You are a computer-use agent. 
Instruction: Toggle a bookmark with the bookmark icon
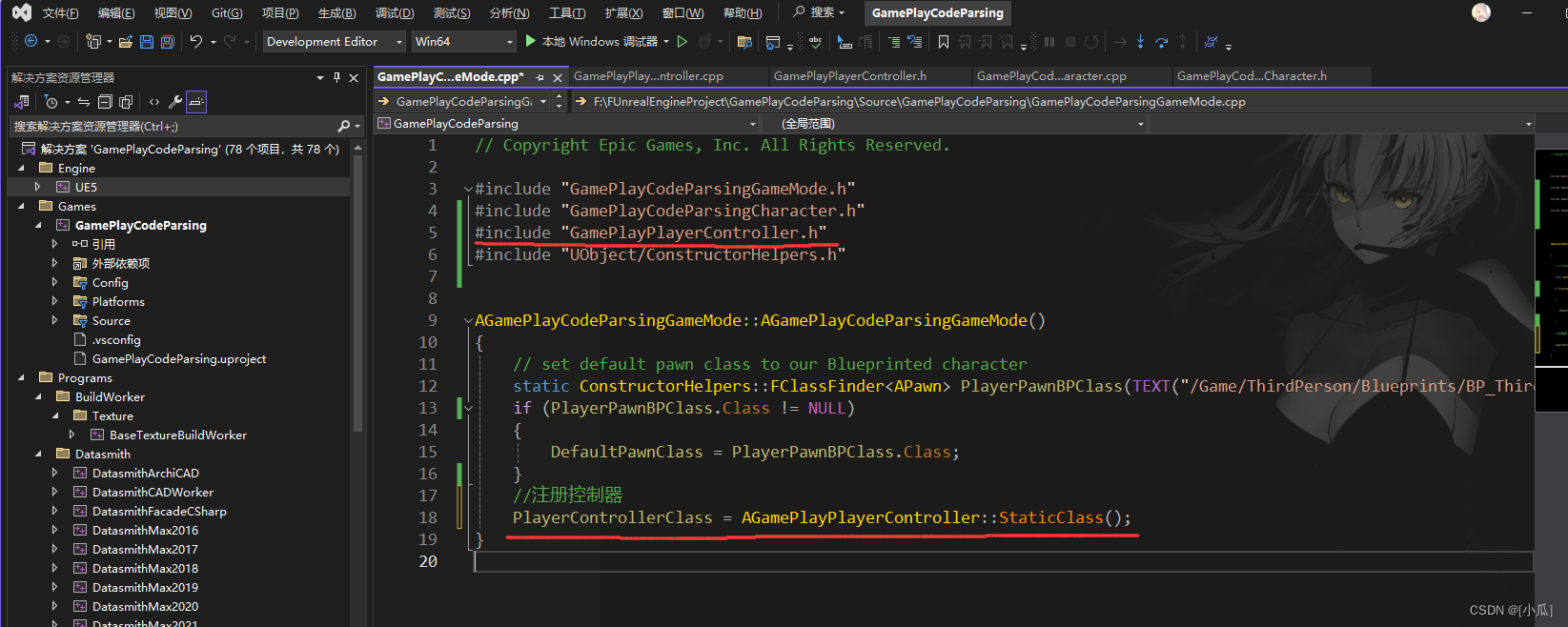[x=944, y=42]
